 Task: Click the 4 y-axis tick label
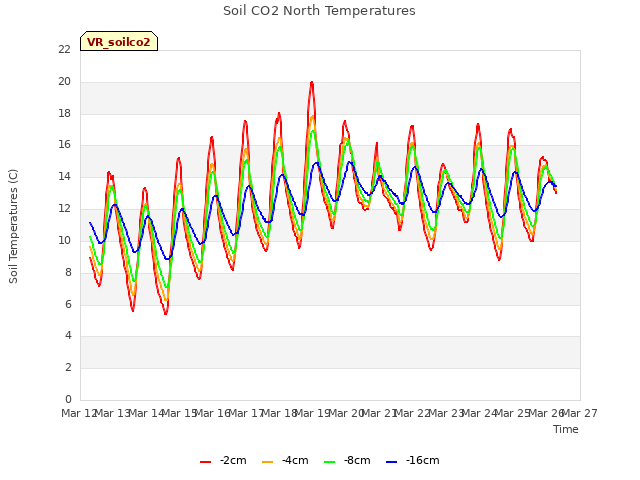[68, 336]
